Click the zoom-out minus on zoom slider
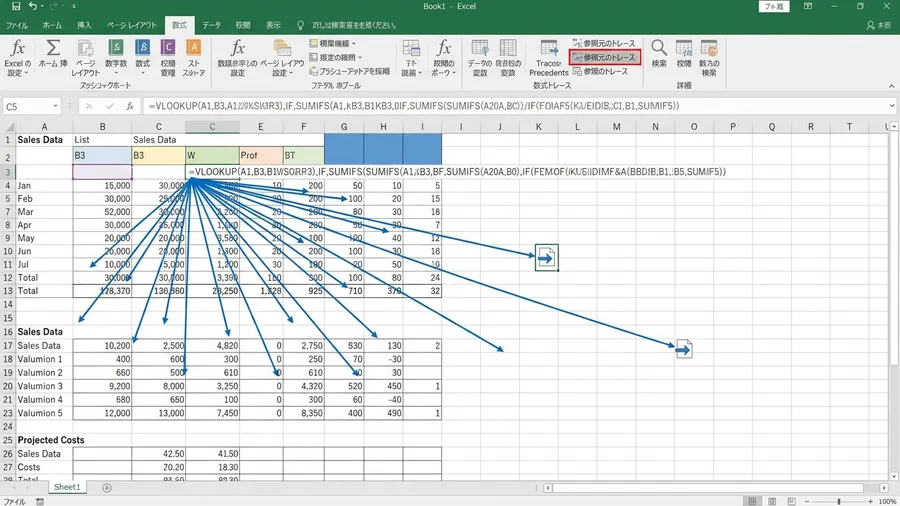900x506 pixels. point(807,501)
